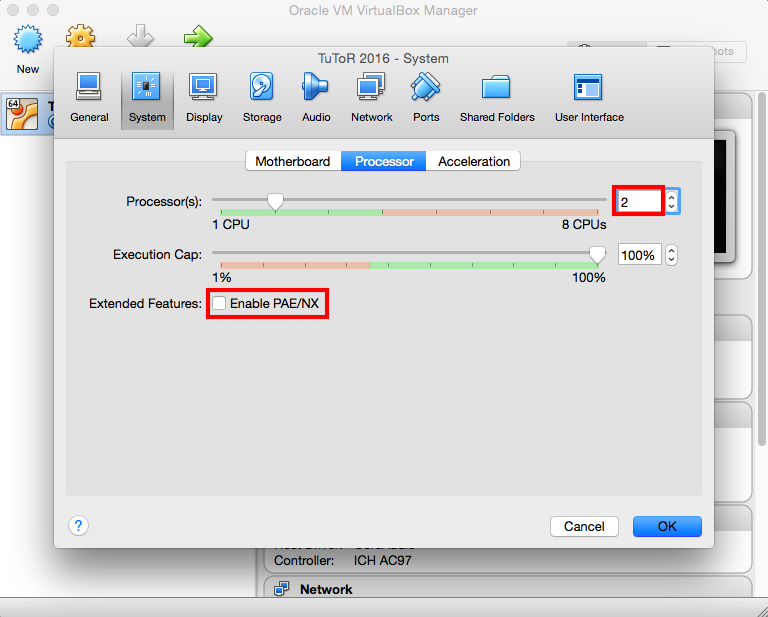Cancel the System settings dialog
Viewport: 768px width, 617px height.
point(584,526)
